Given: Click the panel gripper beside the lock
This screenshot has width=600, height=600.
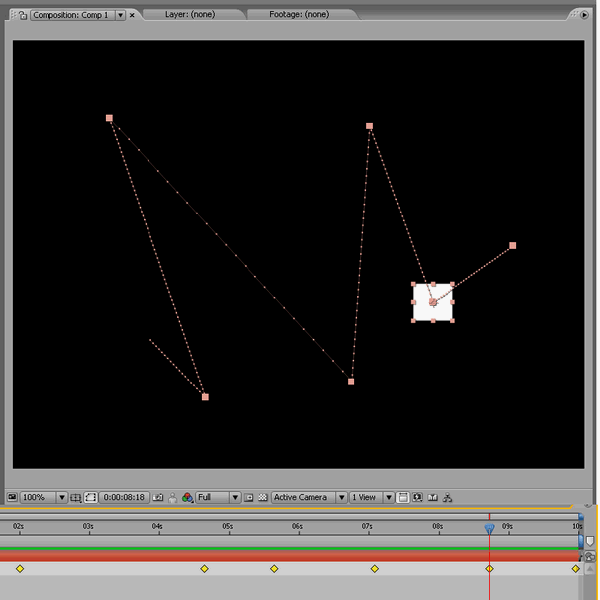Looking at the screenshot, I should (13, 15).
